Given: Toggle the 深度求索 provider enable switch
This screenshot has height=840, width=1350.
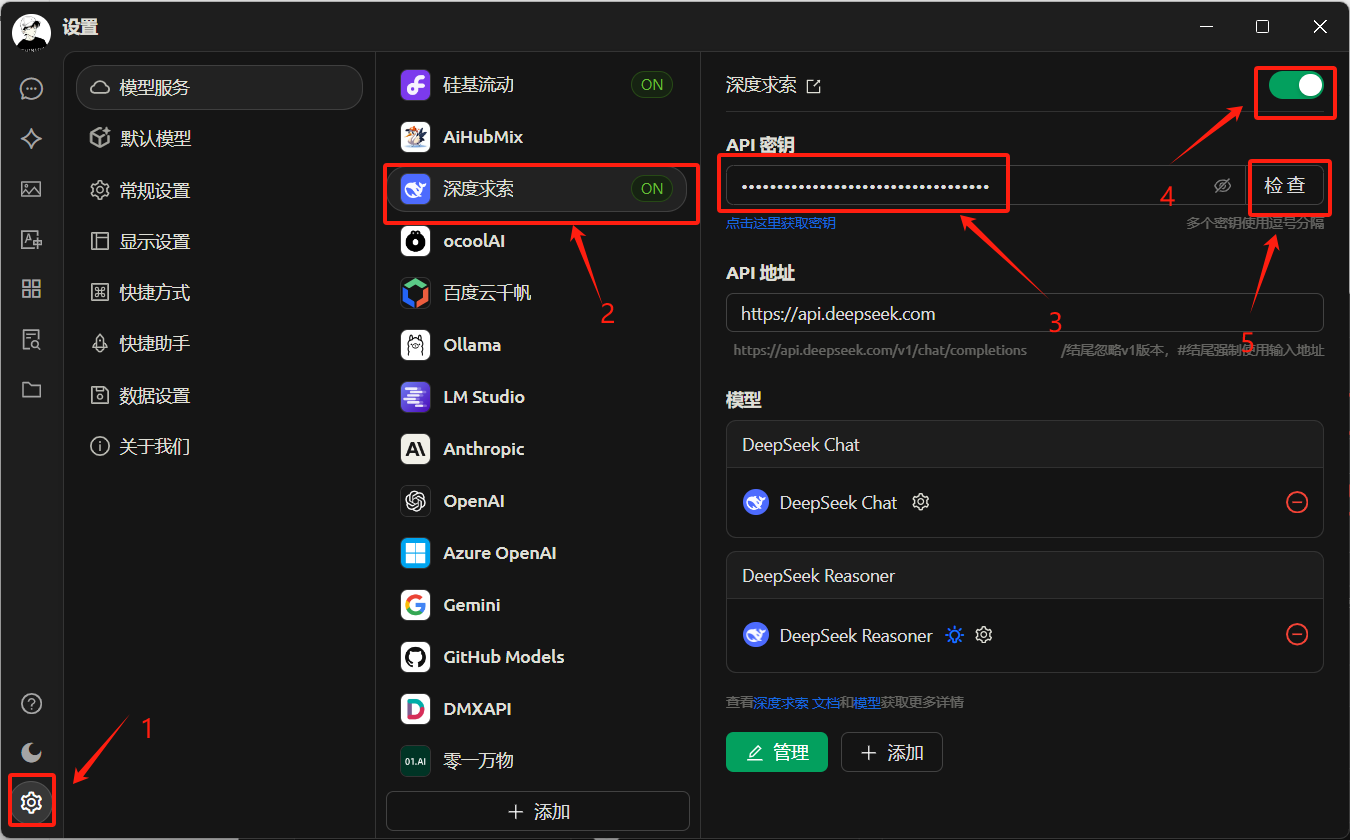Looking at the screenshot, I should coord(1295,86).
